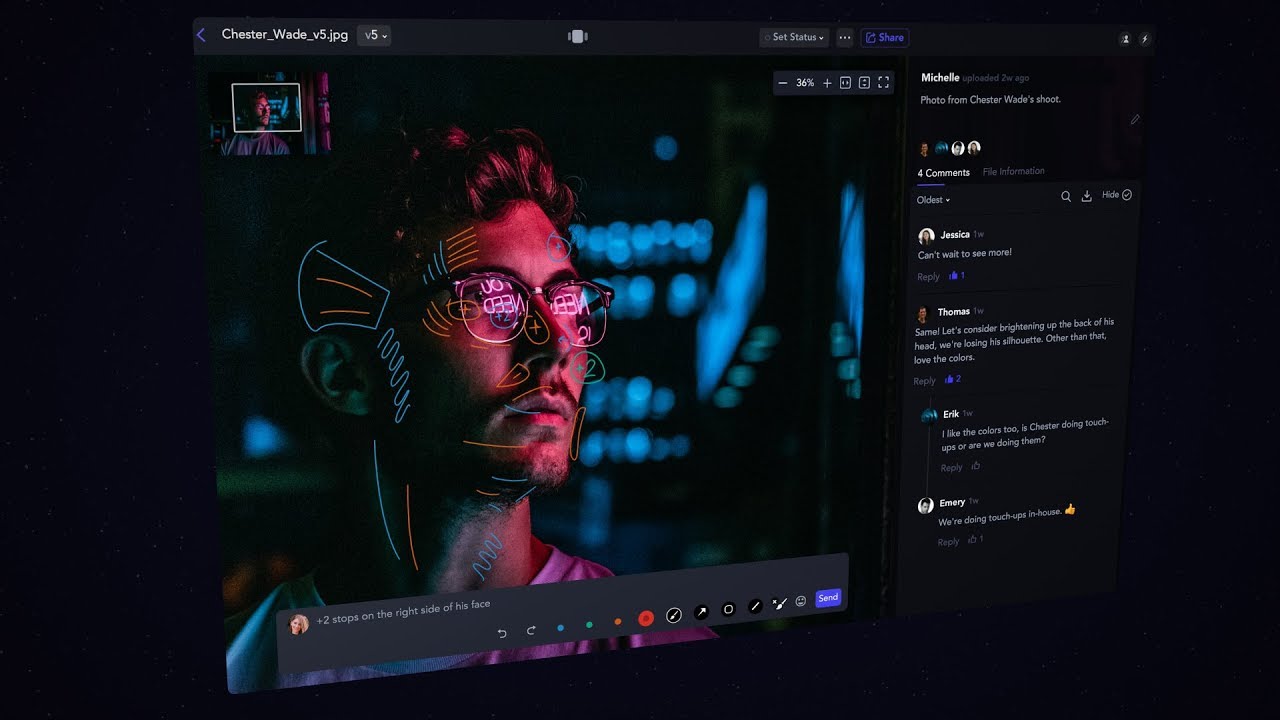The height and width of the screenshot is (720, 1280).
Task: Expand the Set Status dropdown
Action: click(x=795, y=38)
